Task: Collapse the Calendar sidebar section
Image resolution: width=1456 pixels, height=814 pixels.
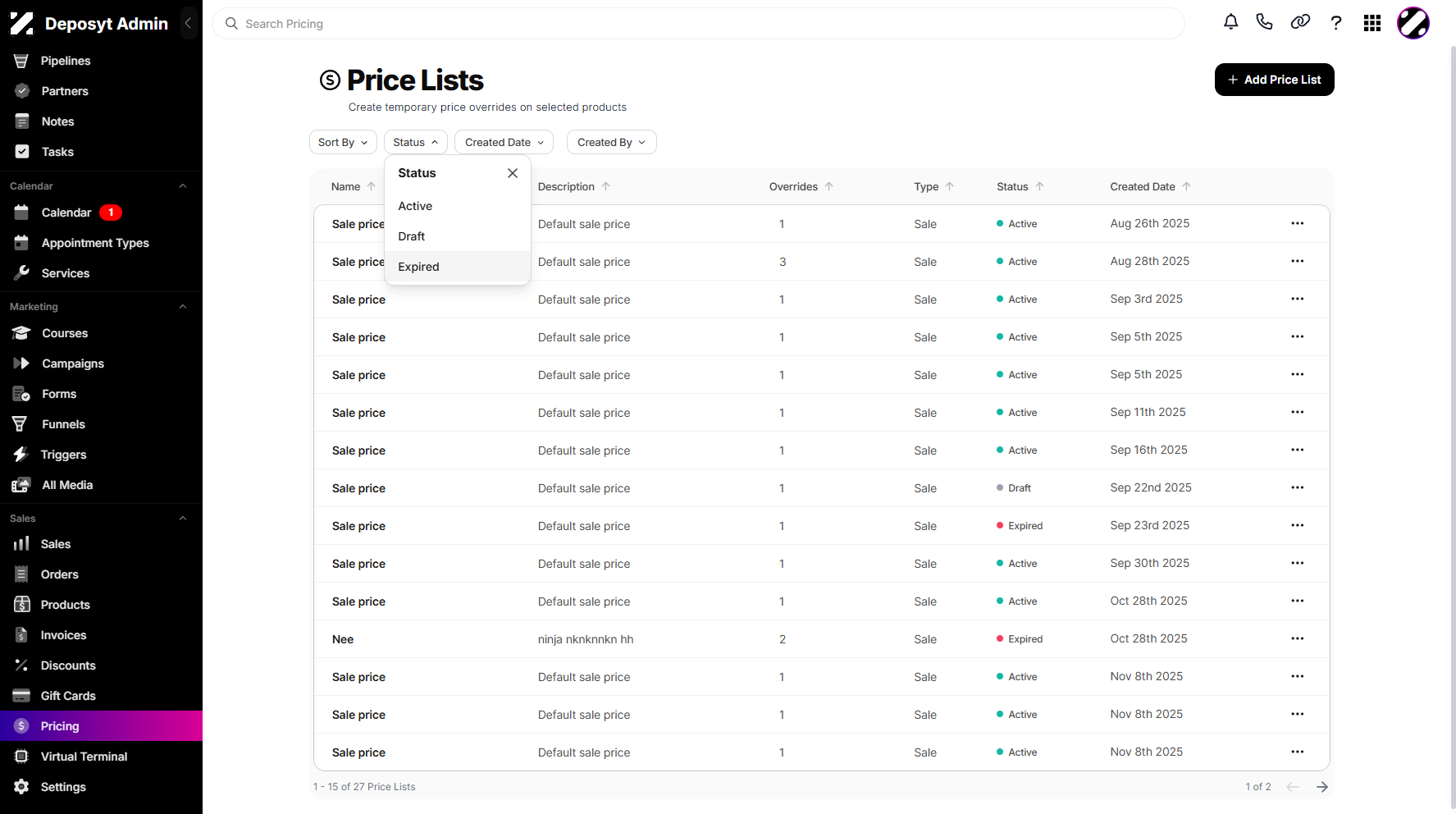Action: [x=183, y=186]
